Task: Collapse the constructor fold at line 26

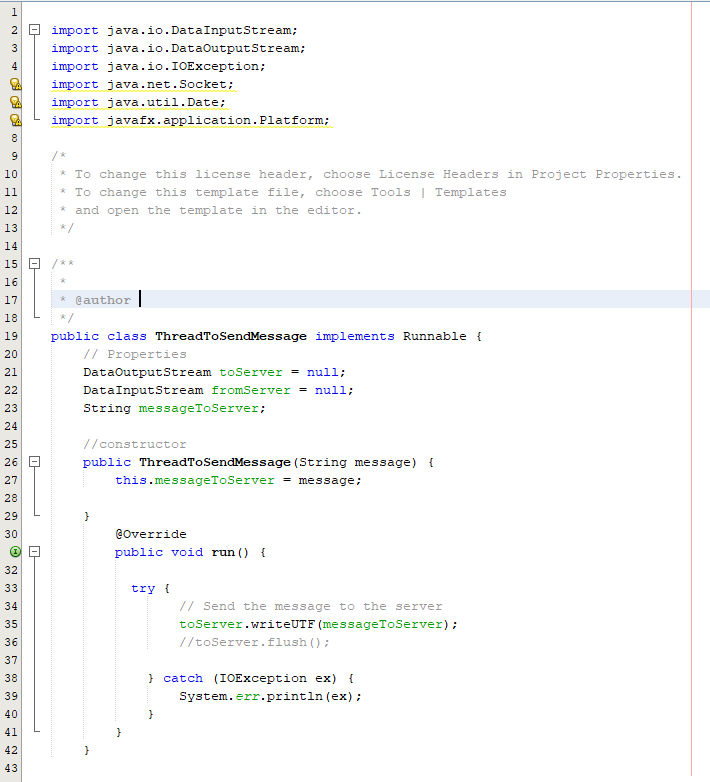Action: coord(34,462)
